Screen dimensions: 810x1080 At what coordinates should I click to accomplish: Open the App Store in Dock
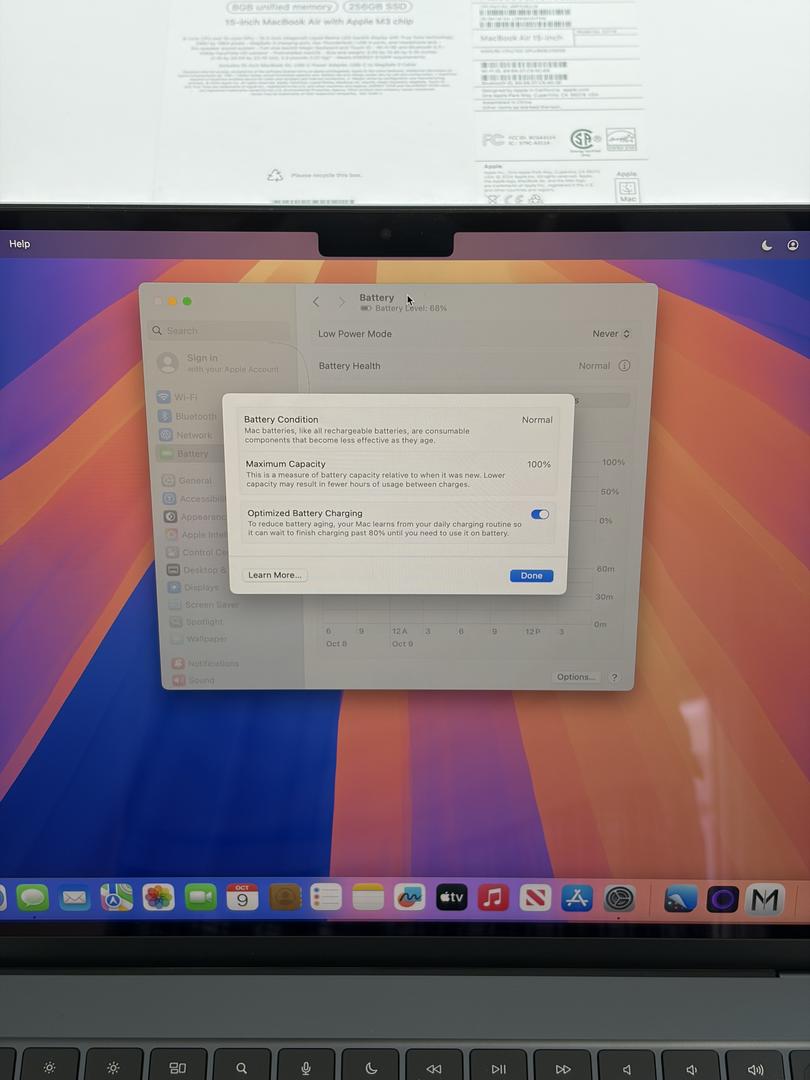577,897
